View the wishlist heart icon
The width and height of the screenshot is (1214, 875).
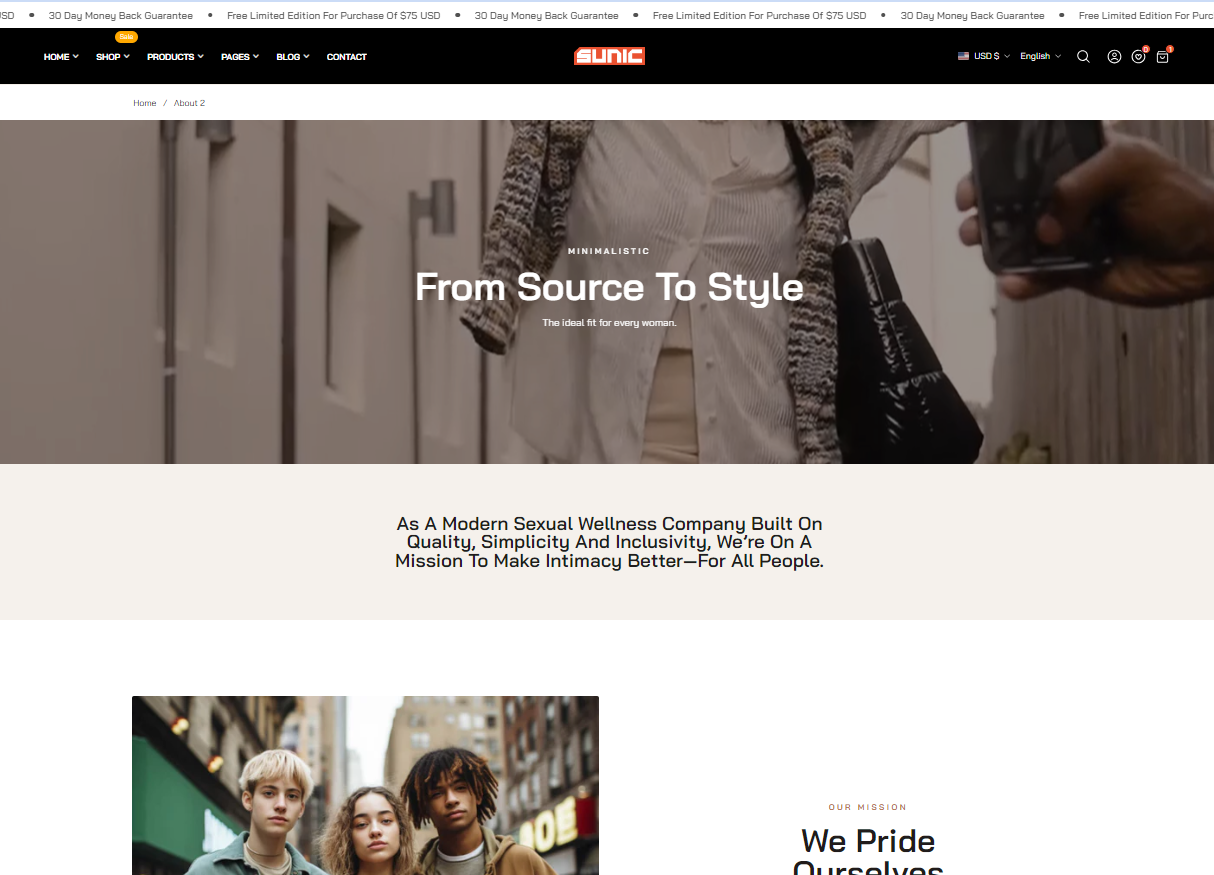[x=1138, y=57]
